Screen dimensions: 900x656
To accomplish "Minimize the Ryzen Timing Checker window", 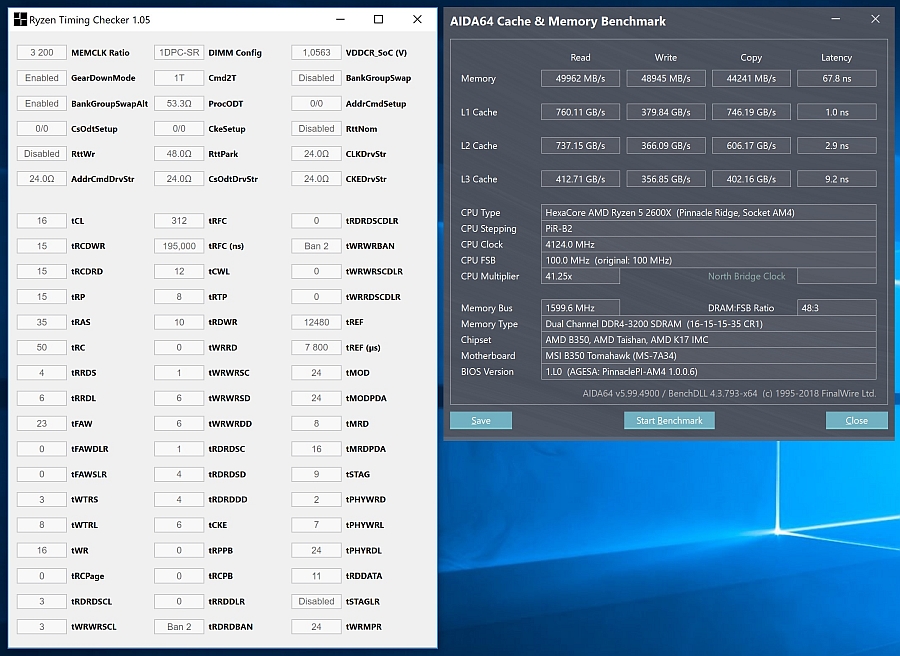I will pyautogui.click(x=340, y=20).
